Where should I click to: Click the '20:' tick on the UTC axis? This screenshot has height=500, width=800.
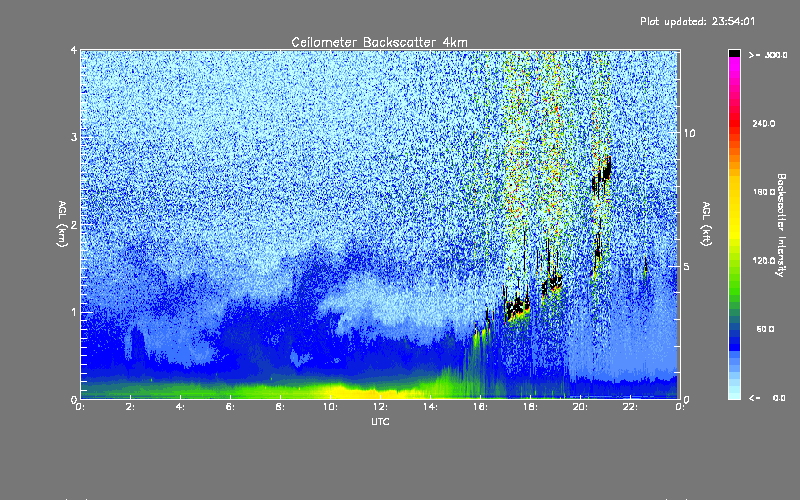tap(580, 407)
